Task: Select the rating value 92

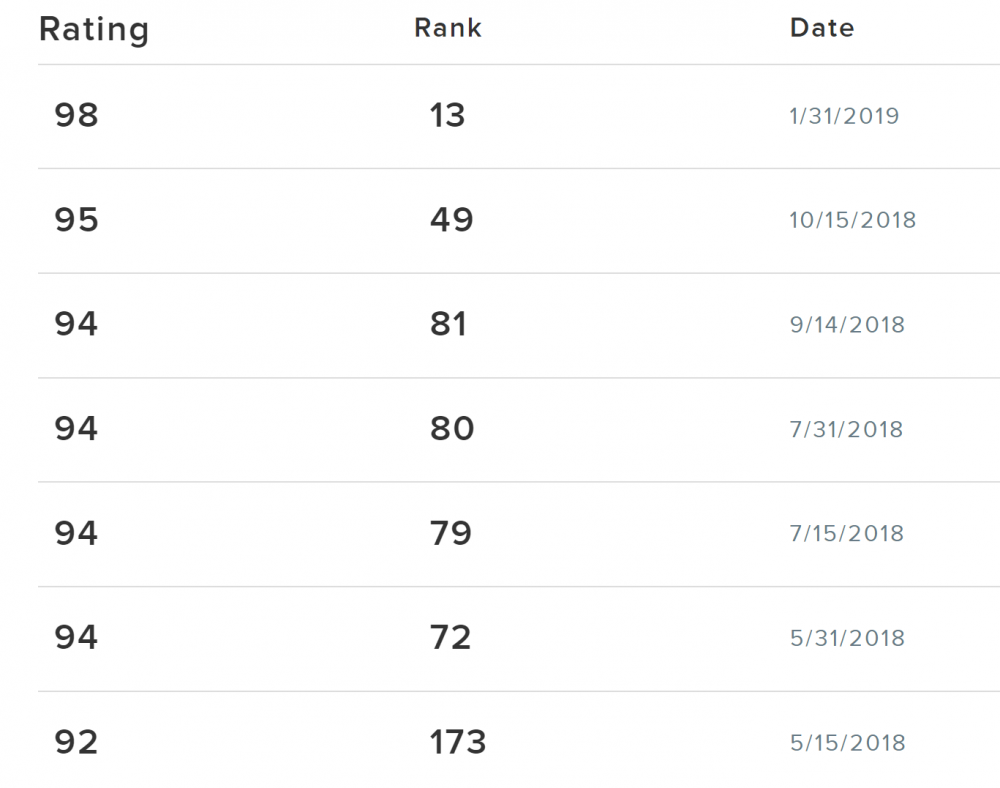Action: coord(77,743)
